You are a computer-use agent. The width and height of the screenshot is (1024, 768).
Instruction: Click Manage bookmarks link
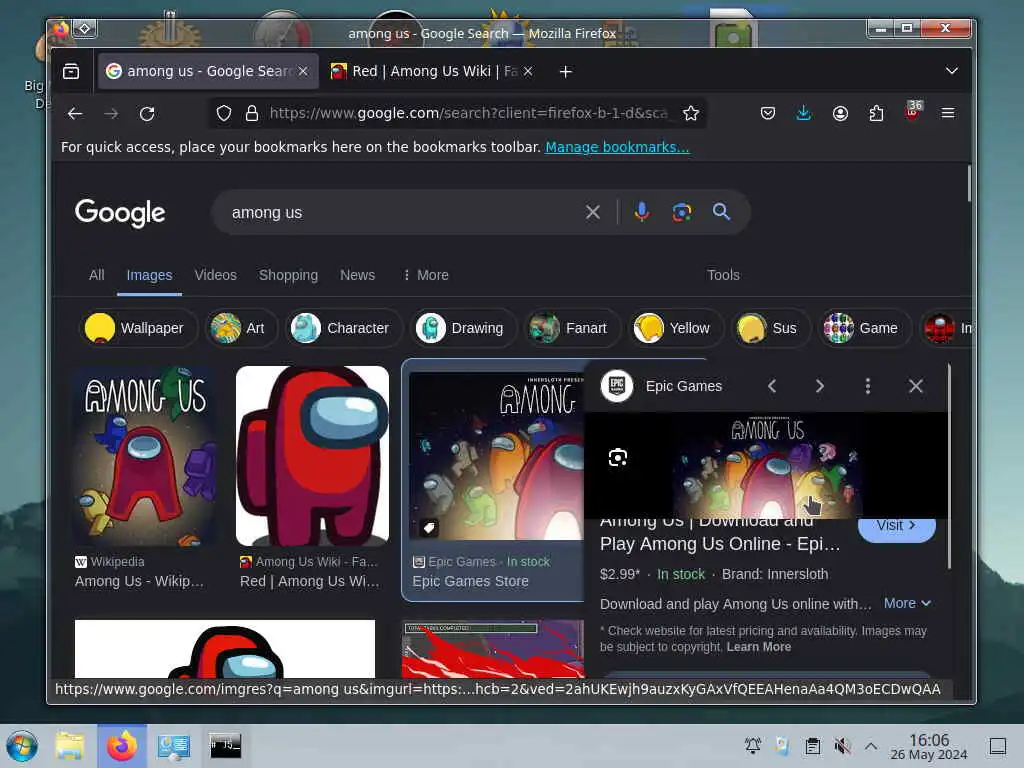click(617, 147)
